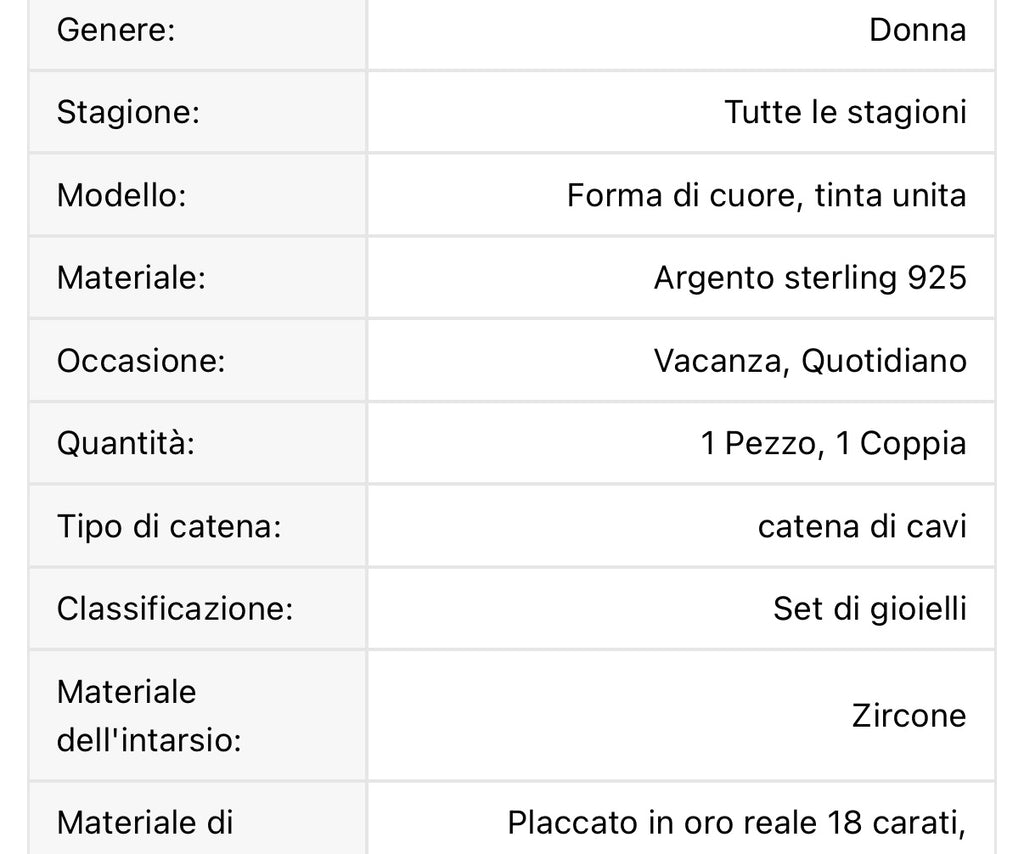Select the catena di cavi value
Viewport: 1024px width, 854px height.
coord(862,525)
